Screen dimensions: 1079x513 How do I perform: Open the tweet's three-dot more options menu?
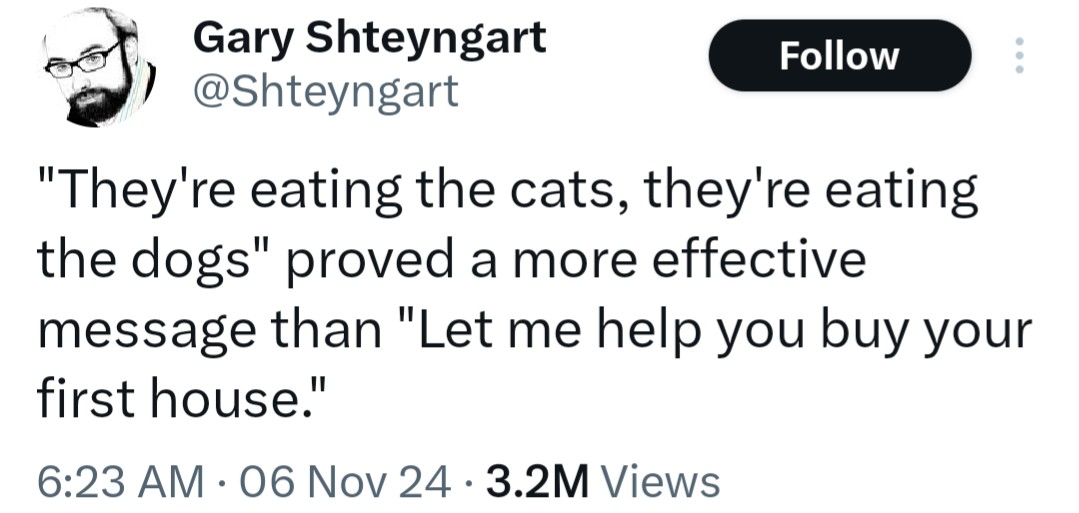point(1019,55)
